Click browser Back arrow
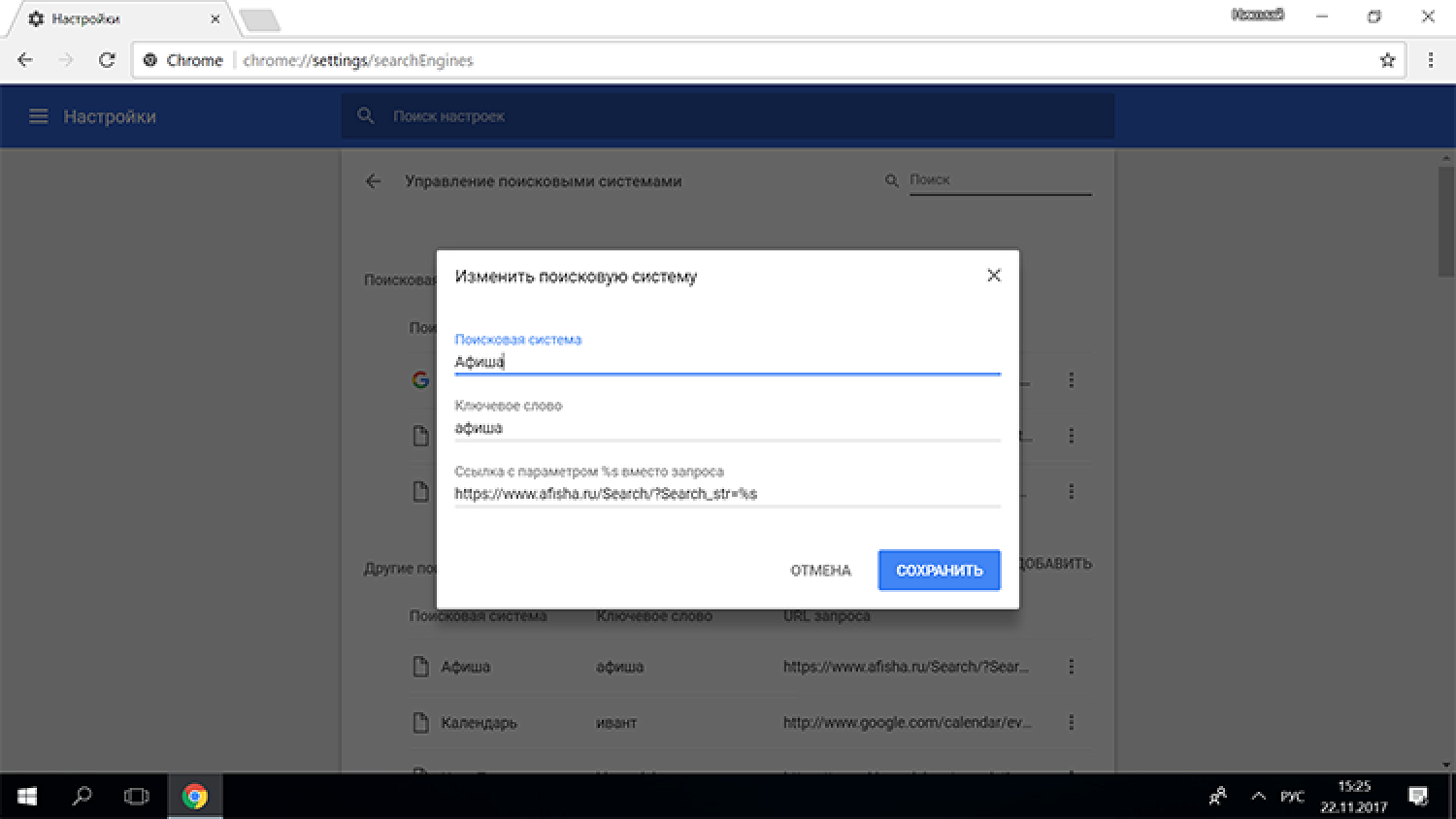Screen dimensions: 1456x819 click(x=25, y=60)
